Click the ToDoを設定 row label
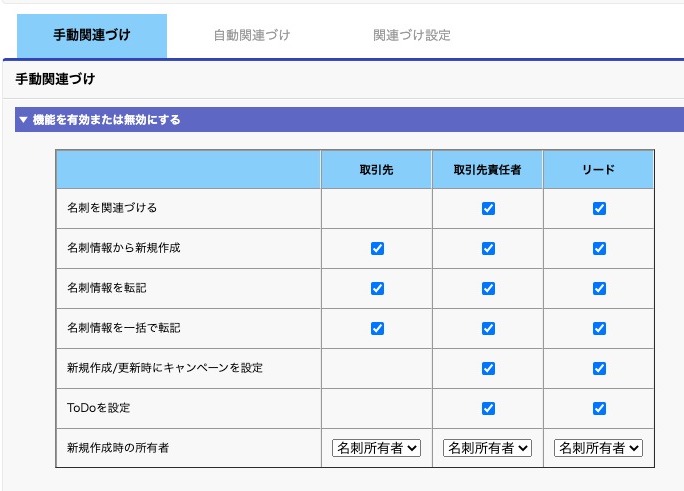This screenshot has height=491, width=684. 99,408
